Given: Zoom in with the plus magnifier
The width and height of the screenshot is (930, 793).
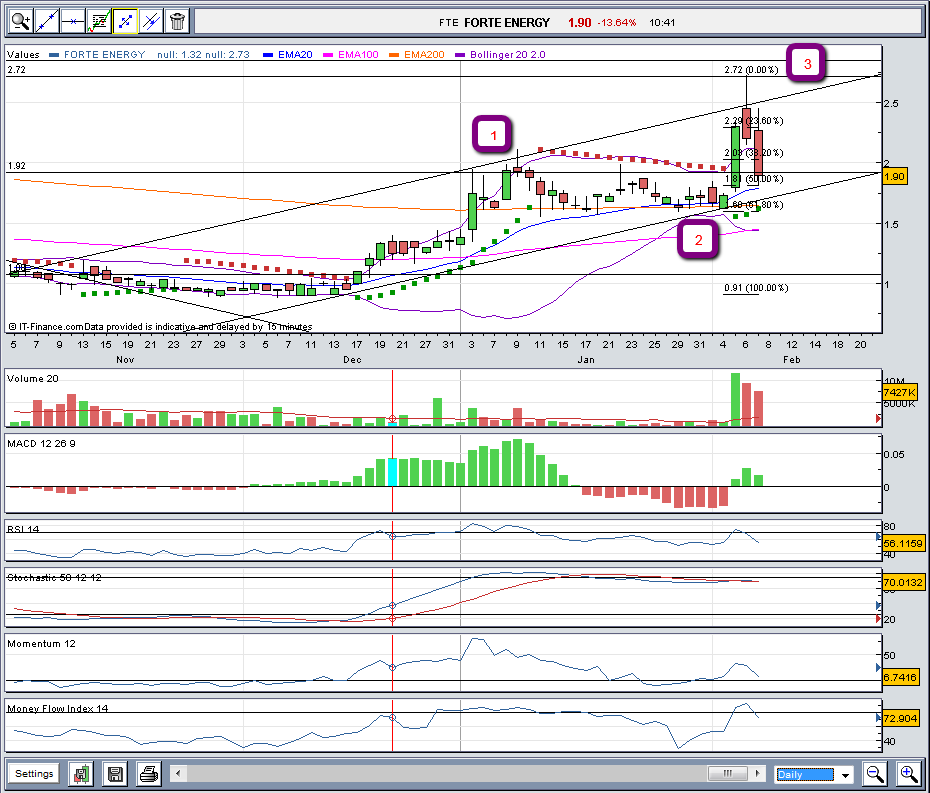Looking at the screenshot, I should [908, 774].
